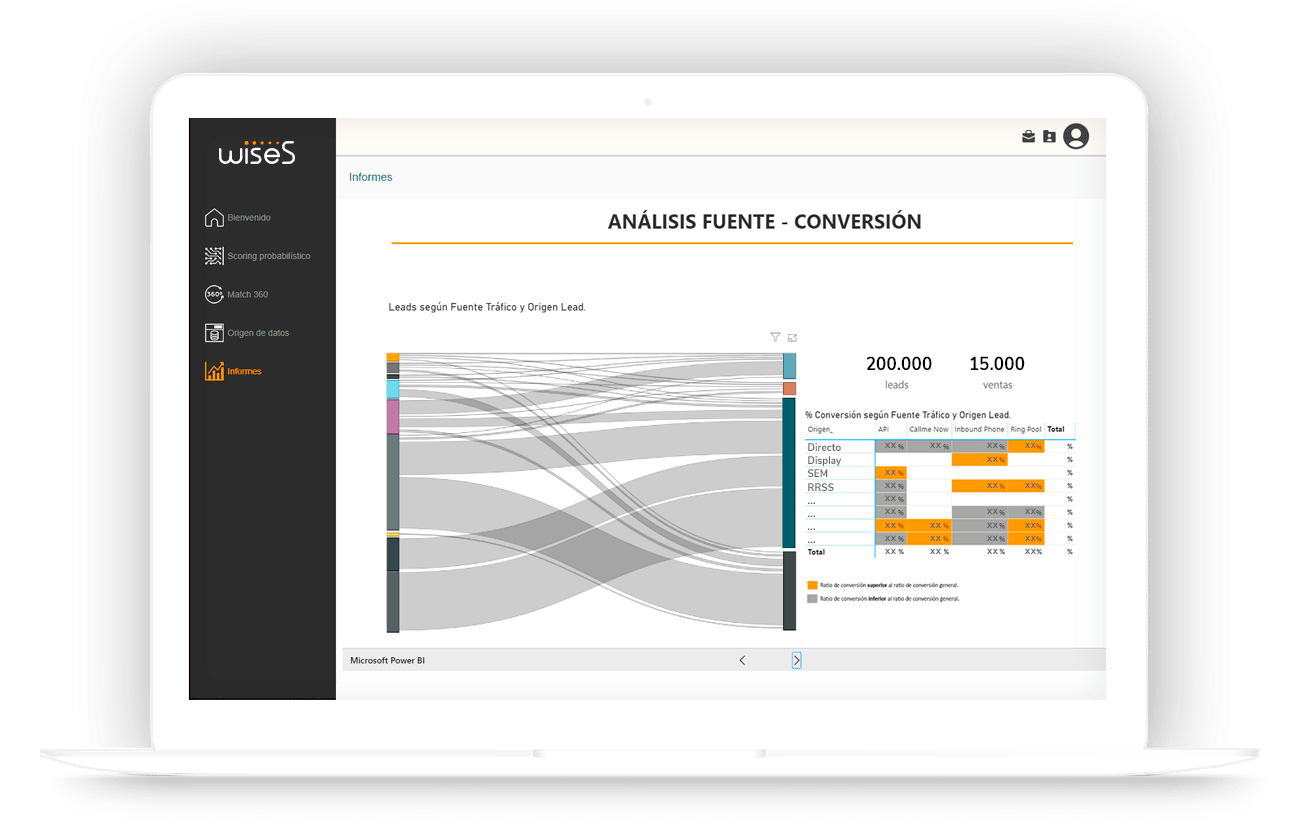Click the Match 360 sidebar icon

213,294
